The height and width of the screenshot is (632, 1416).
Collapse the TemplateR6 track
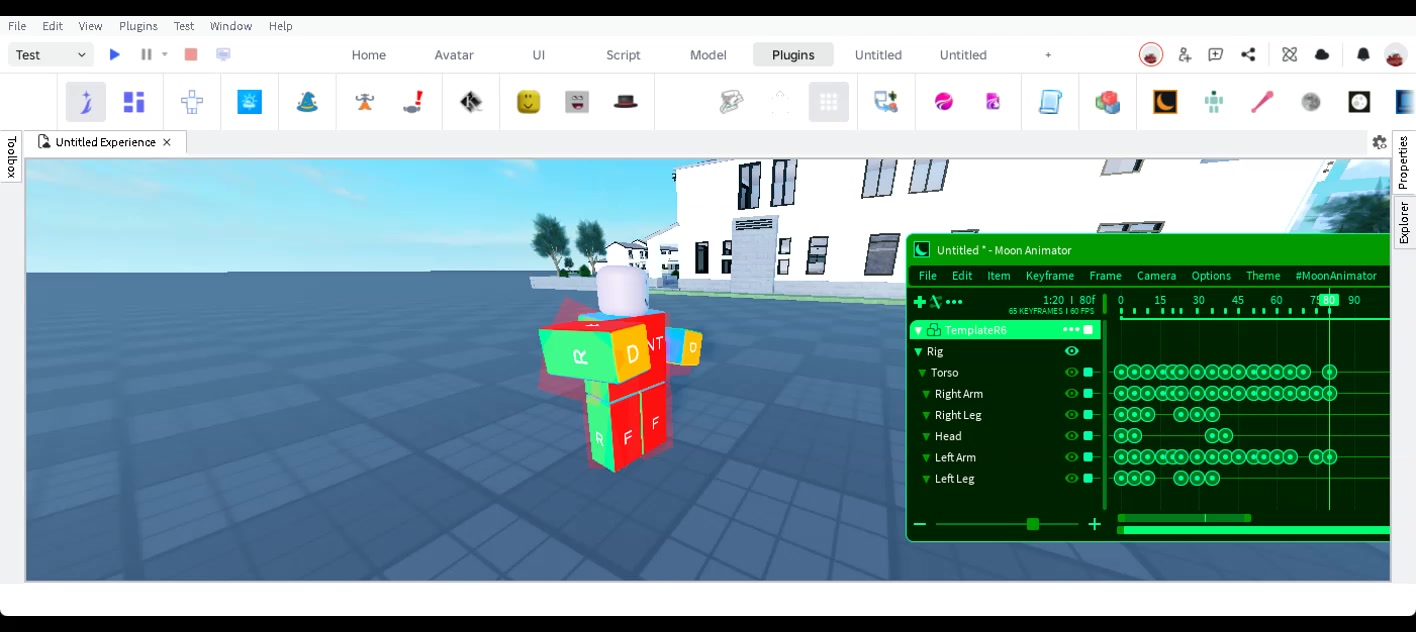[918, 330]
